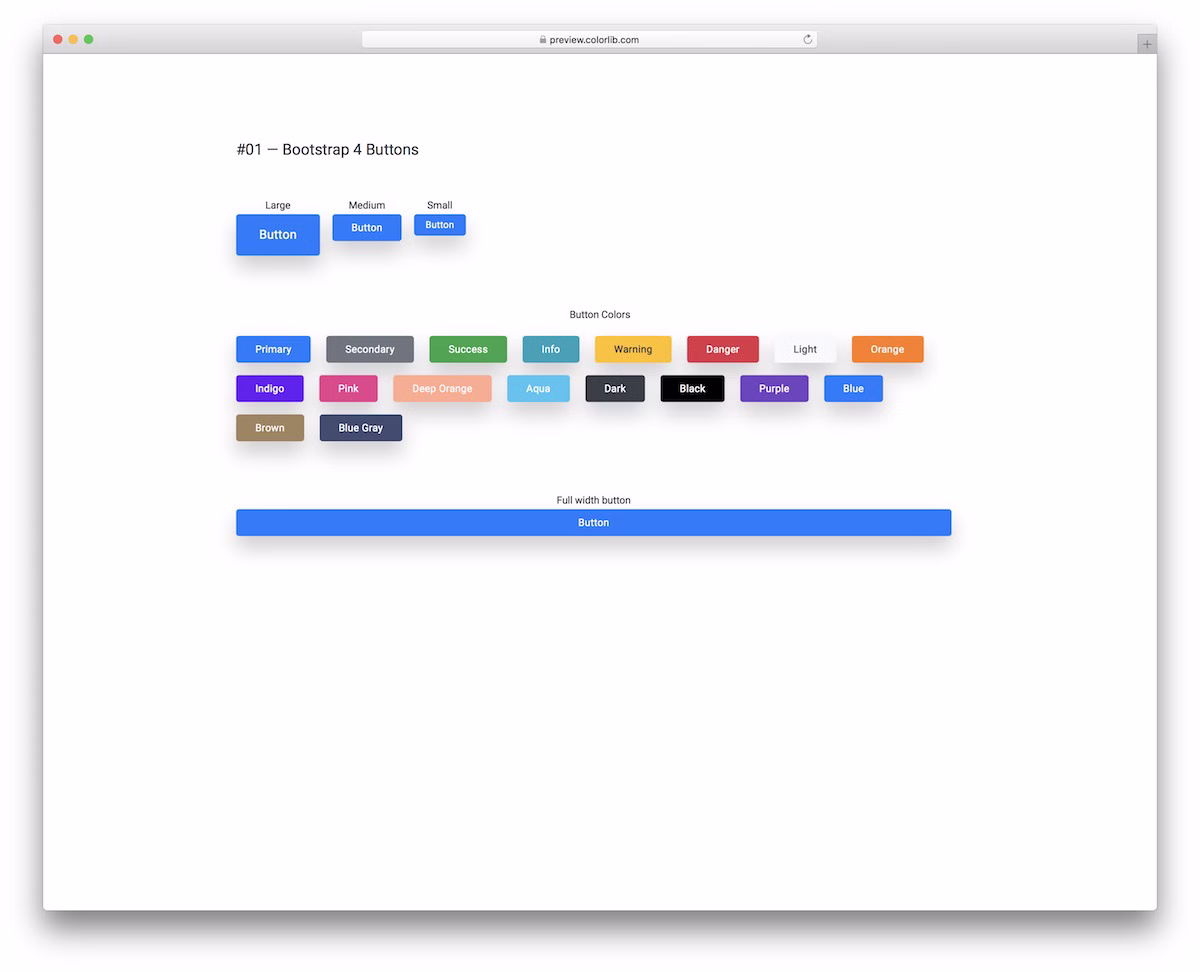
Task: Click the blue Primary button
Action: 273,349
